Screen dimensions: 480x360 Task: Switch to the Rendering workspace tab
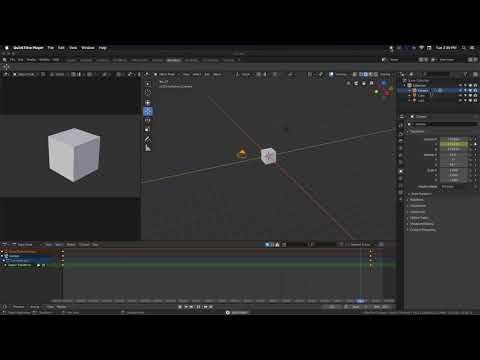191,60
